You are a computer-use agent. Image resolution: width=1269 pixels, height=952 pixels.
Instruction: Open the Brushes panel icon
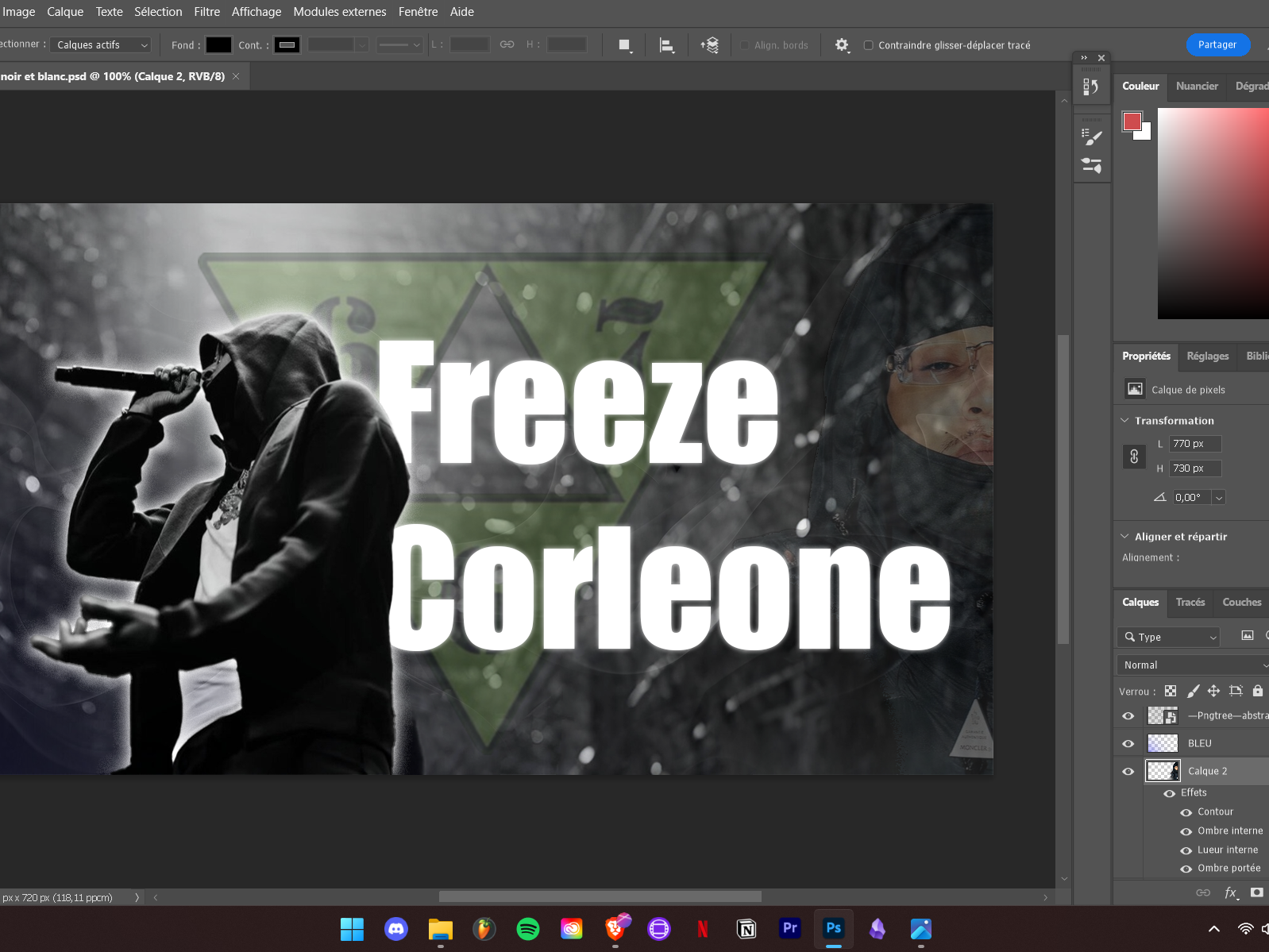click(1091, 166)
